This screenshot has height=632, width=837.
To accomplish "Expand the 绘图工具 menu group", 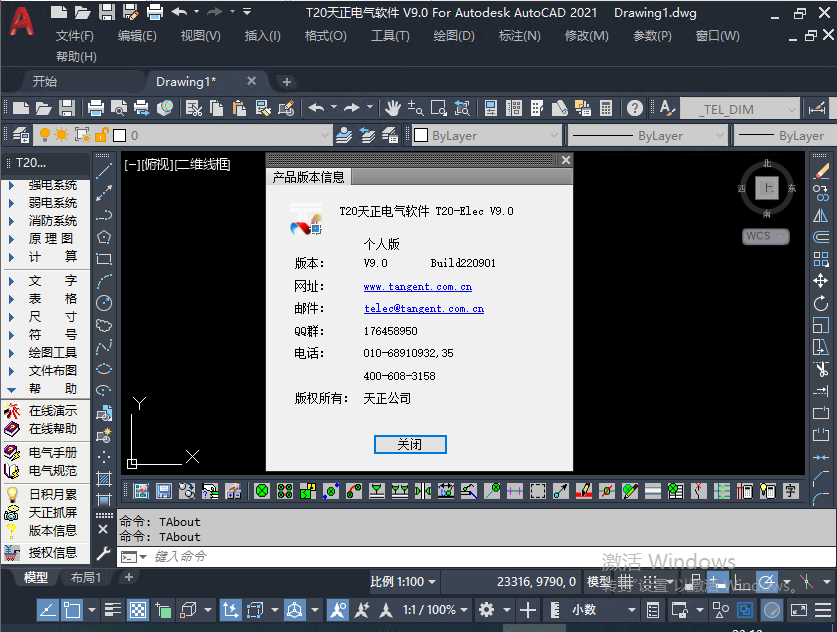I will pyautogui.click(x=43, y=352).
